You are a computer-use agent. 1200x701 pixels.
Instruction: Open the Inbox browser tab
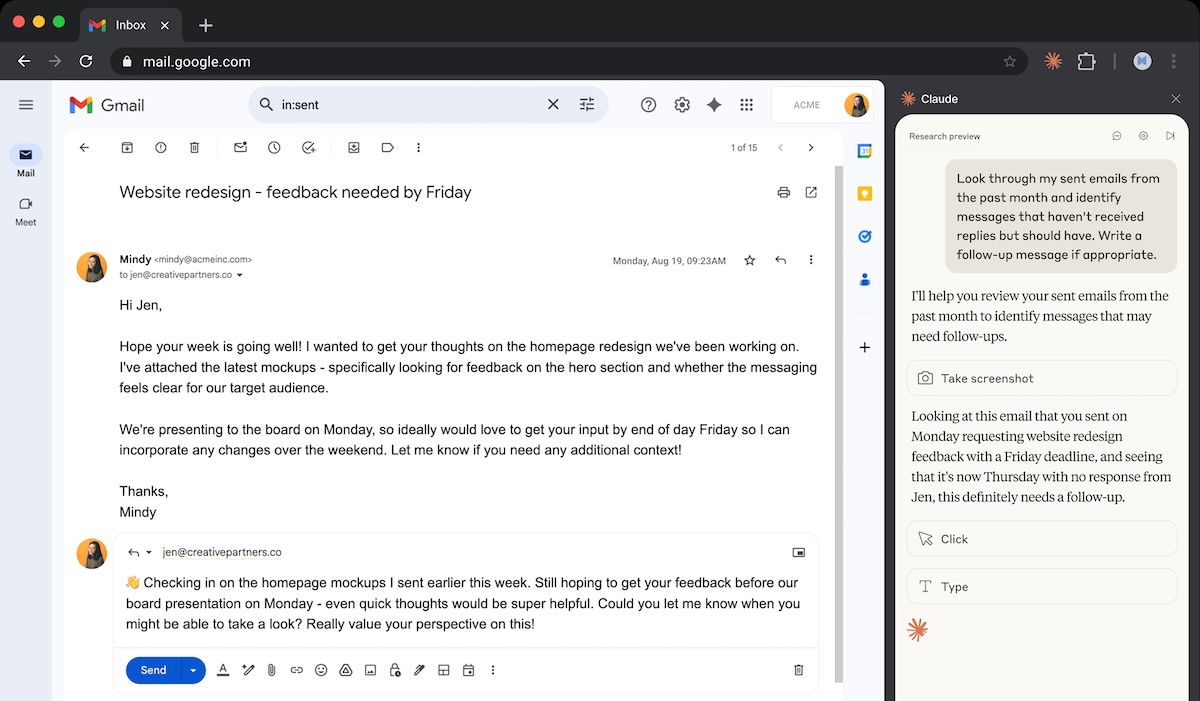130,25
